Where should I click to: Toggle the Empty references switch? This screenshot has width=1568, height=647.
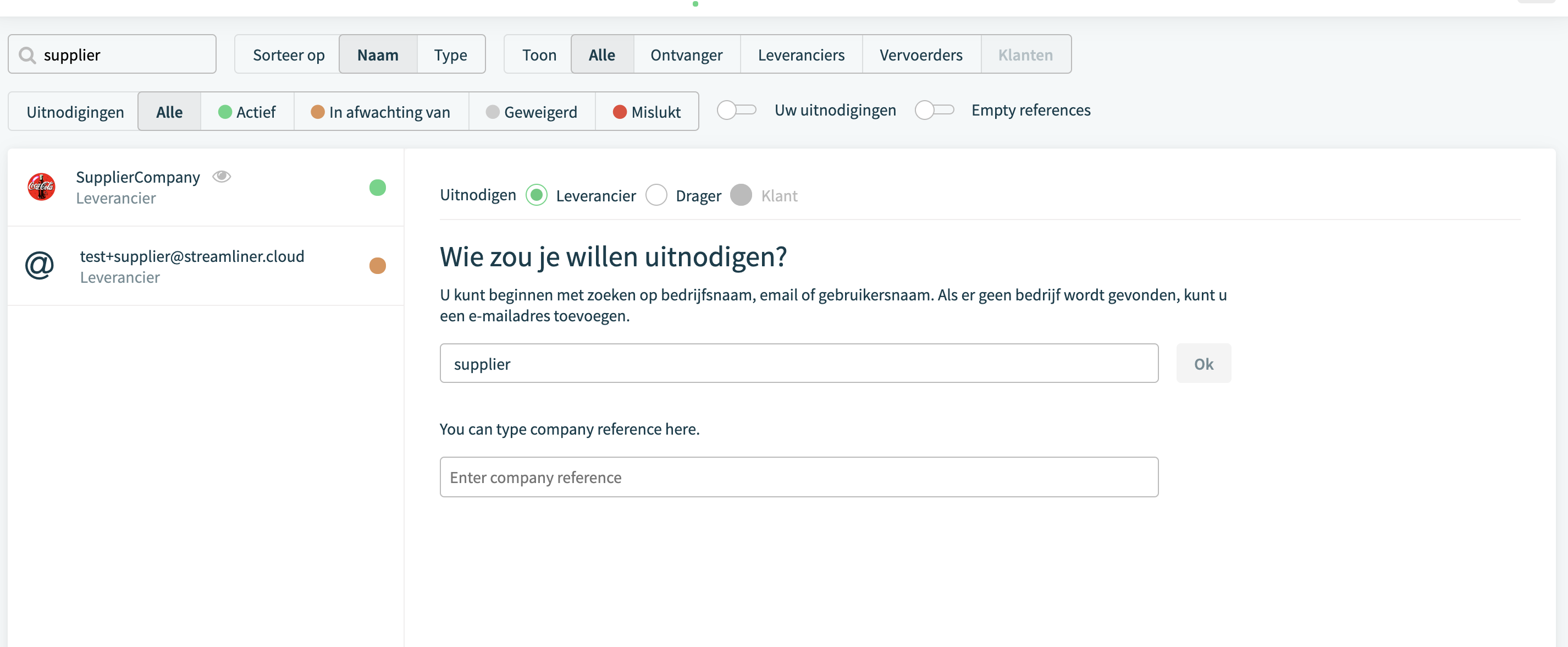click(x=934, y=110)
